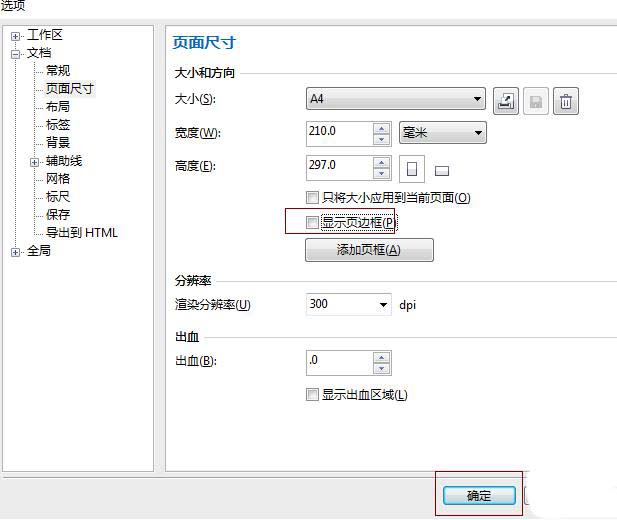Click the delete page size trash icon
Viewport: 617px width, 520px height.
click(565, 101)
